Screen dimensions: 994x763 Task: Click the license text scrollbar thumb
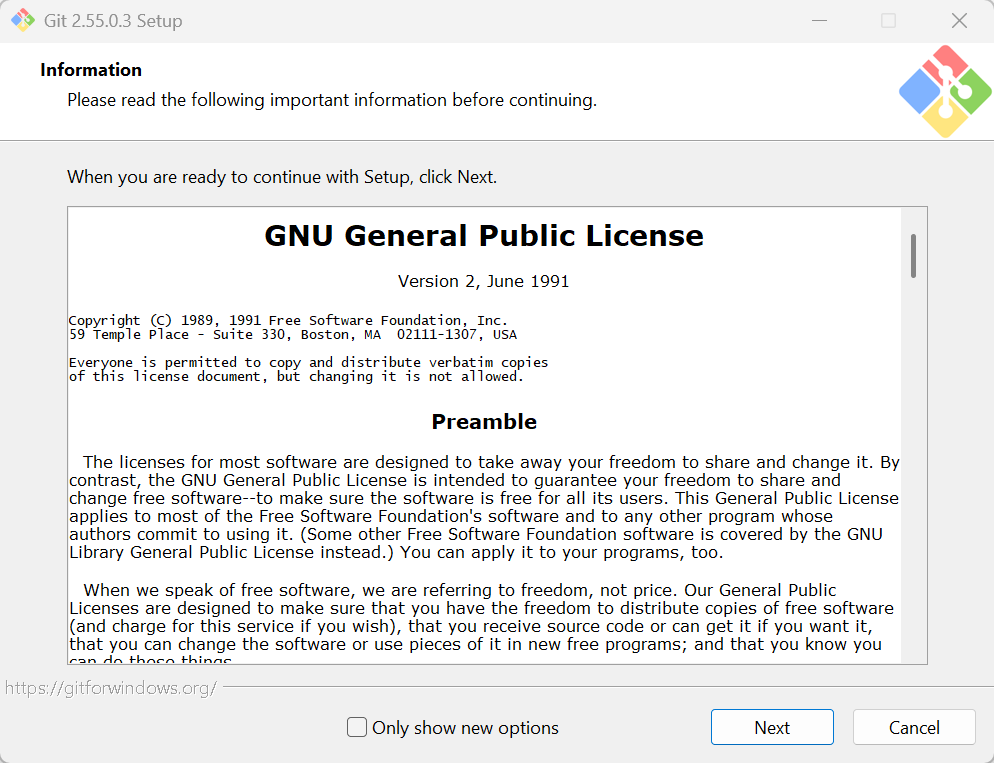[913, 256]
